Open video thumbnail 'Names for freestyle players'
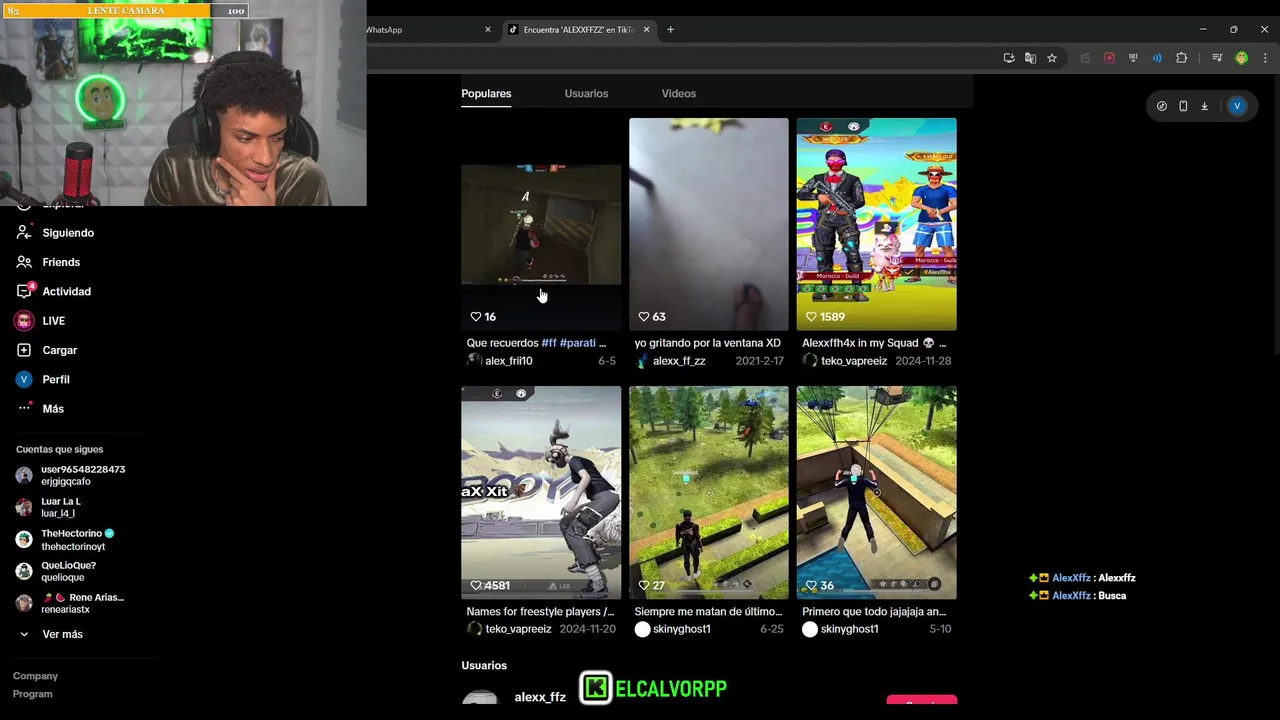Image resolution: width=1280 pixels, height=720 pixels. 541,492
